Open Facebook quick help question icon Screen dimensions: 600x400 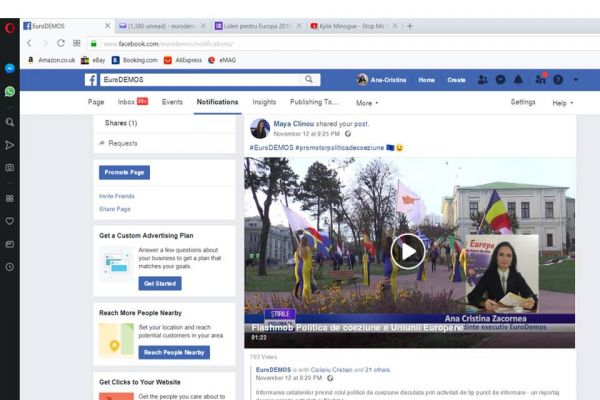(558, 80)
